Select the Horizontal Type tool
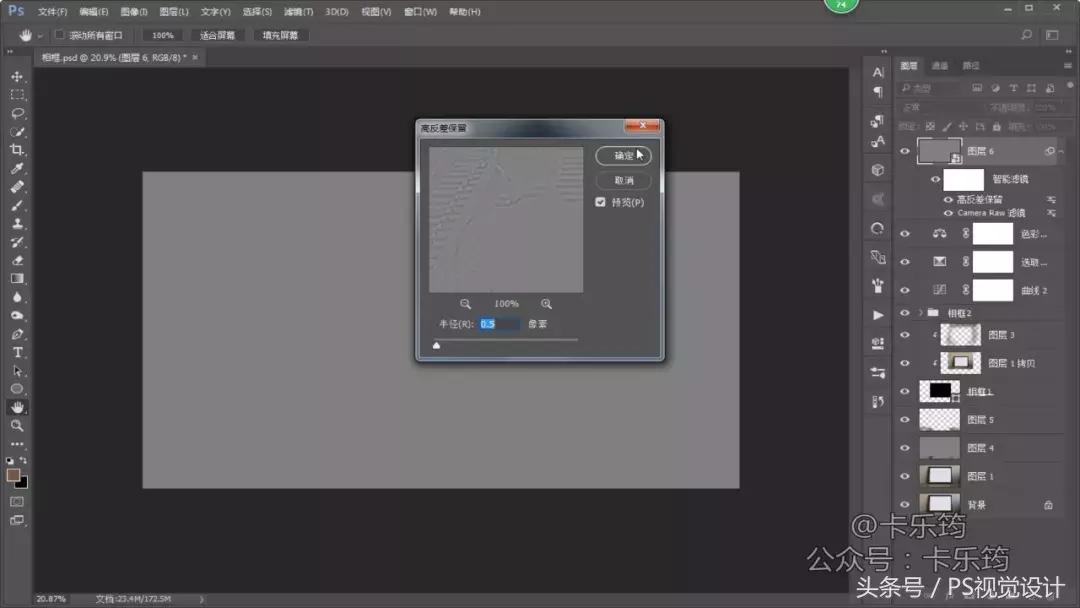This screenshot has width=1080, height=608. tap(17, 351)
